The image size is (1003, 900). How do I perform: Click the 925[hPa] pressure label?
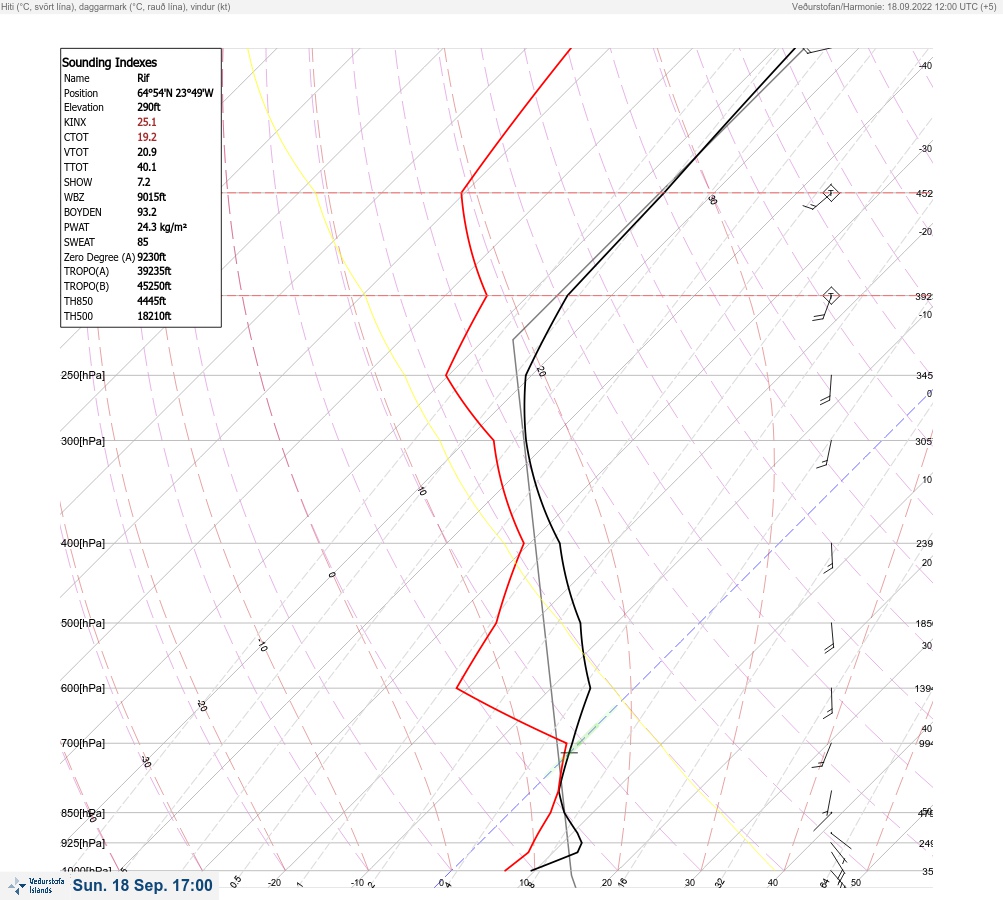click(83, 843)
